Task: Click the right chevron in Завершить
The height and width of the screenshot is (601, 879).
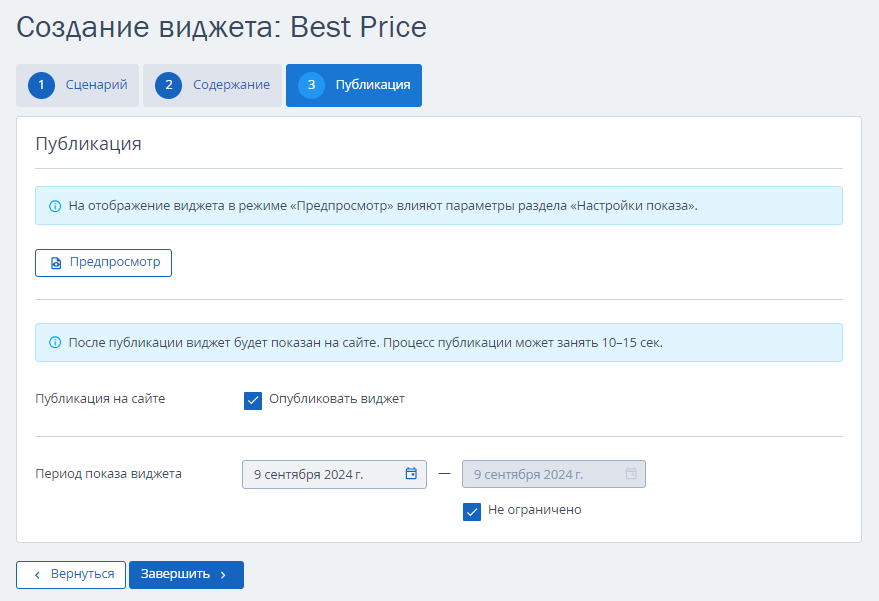Action: coord(223,575)
